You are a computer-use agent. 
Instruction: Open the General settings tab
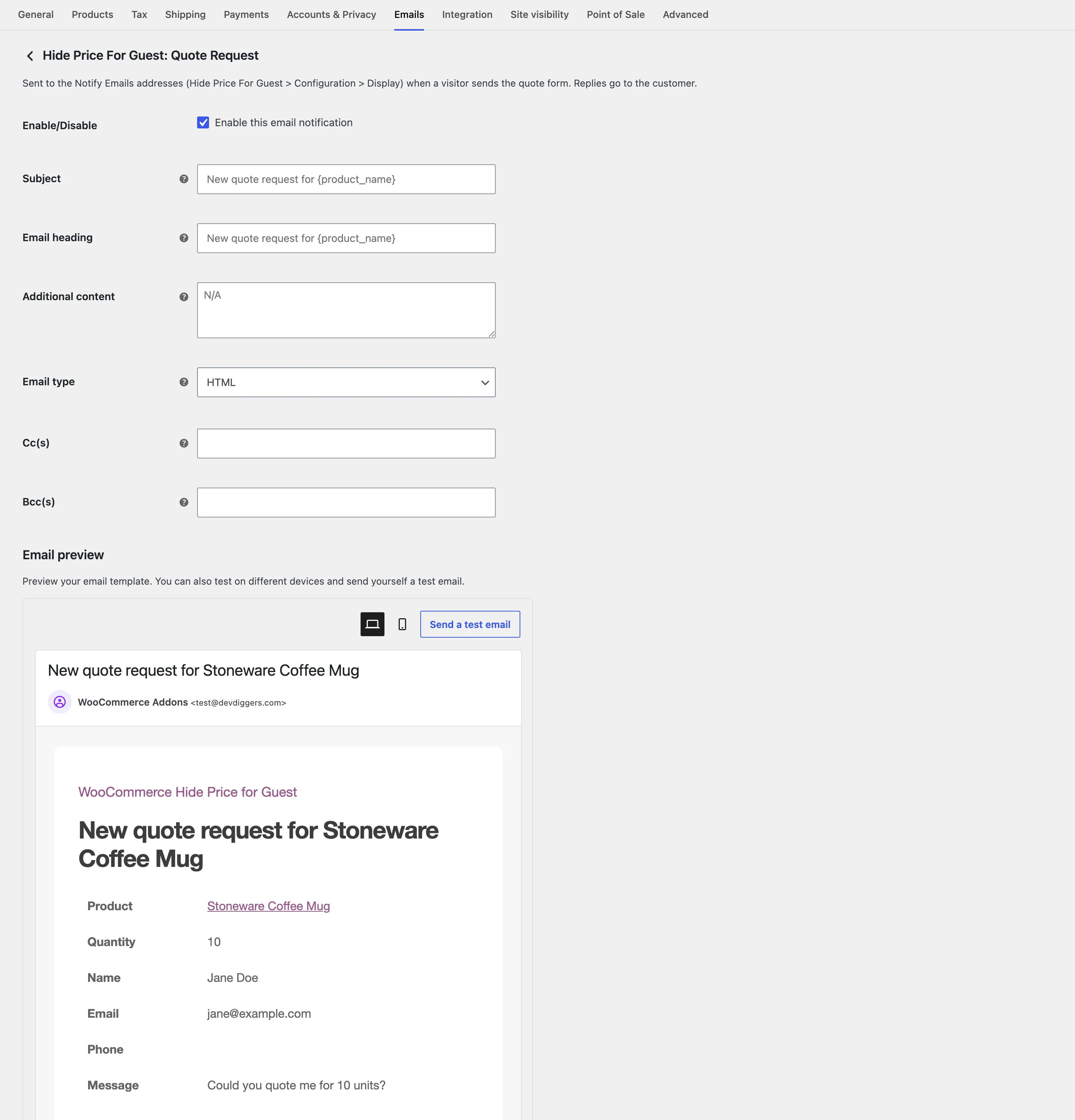(x=36, y=14)
